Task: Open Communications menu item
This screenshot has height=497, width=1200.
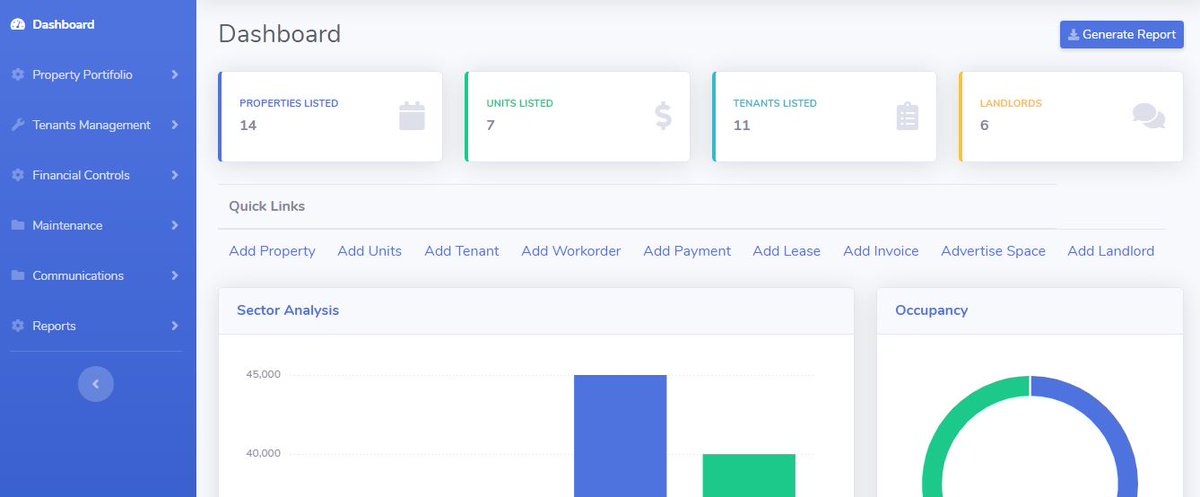Action: pyautogui.click(x=96, y=275)
